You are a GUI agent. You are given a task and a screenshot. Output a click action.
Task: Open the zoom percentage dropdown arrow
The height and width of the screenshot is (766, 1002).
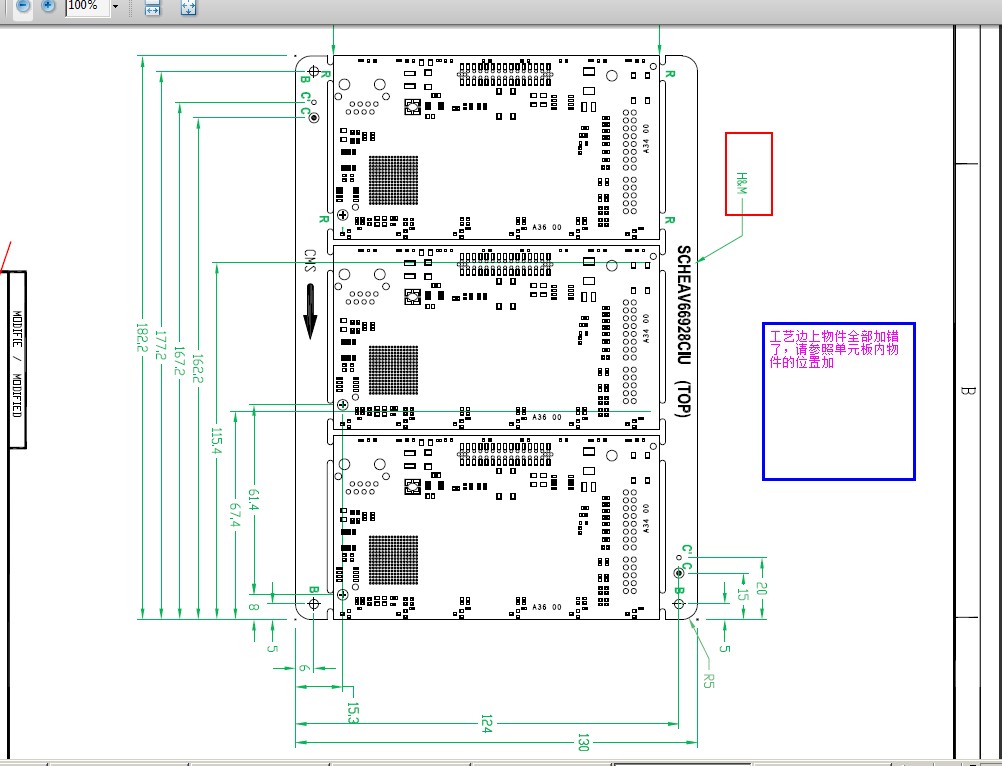[116, 6]
